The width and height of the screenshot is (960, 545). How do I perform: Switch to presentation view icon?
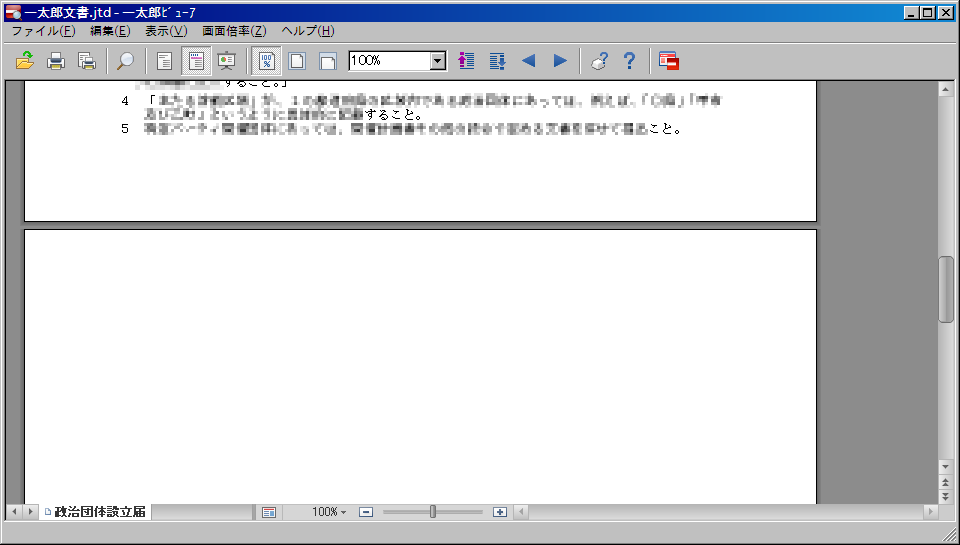coord(227,61)
